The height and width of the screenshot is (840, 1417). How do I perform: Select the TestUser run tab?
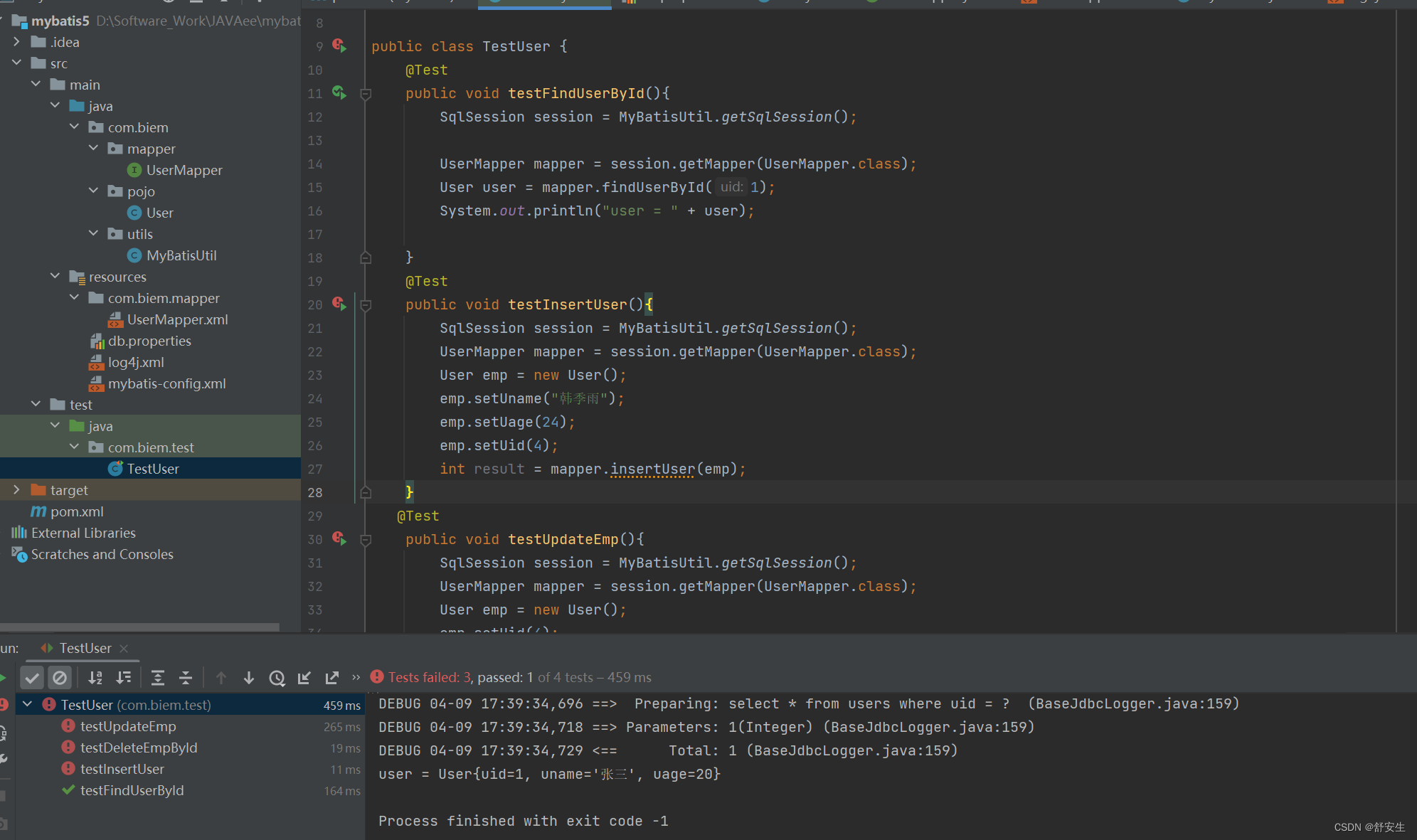click(x=84, y=648)
